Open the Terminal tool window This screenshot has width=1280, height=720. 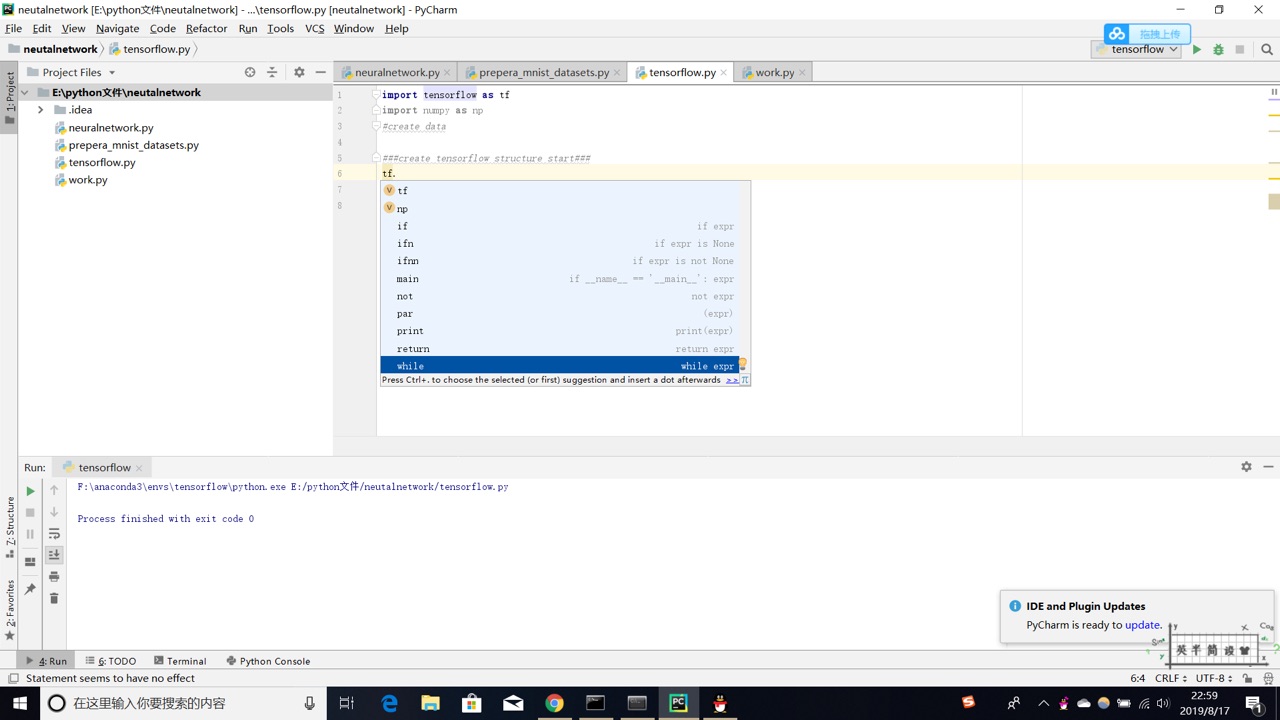click(x=180, y=661)
